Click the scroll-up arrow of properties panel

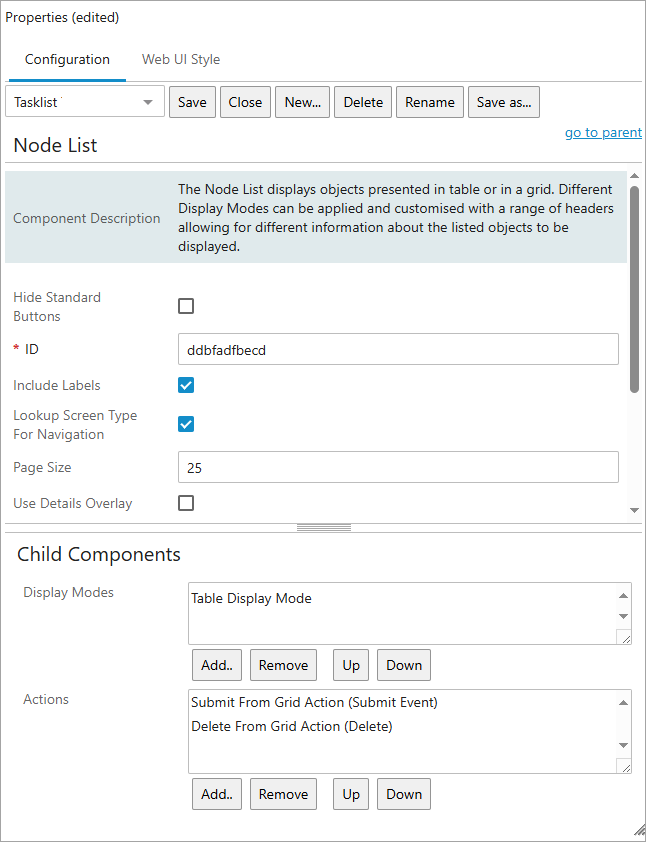(634, 178)
